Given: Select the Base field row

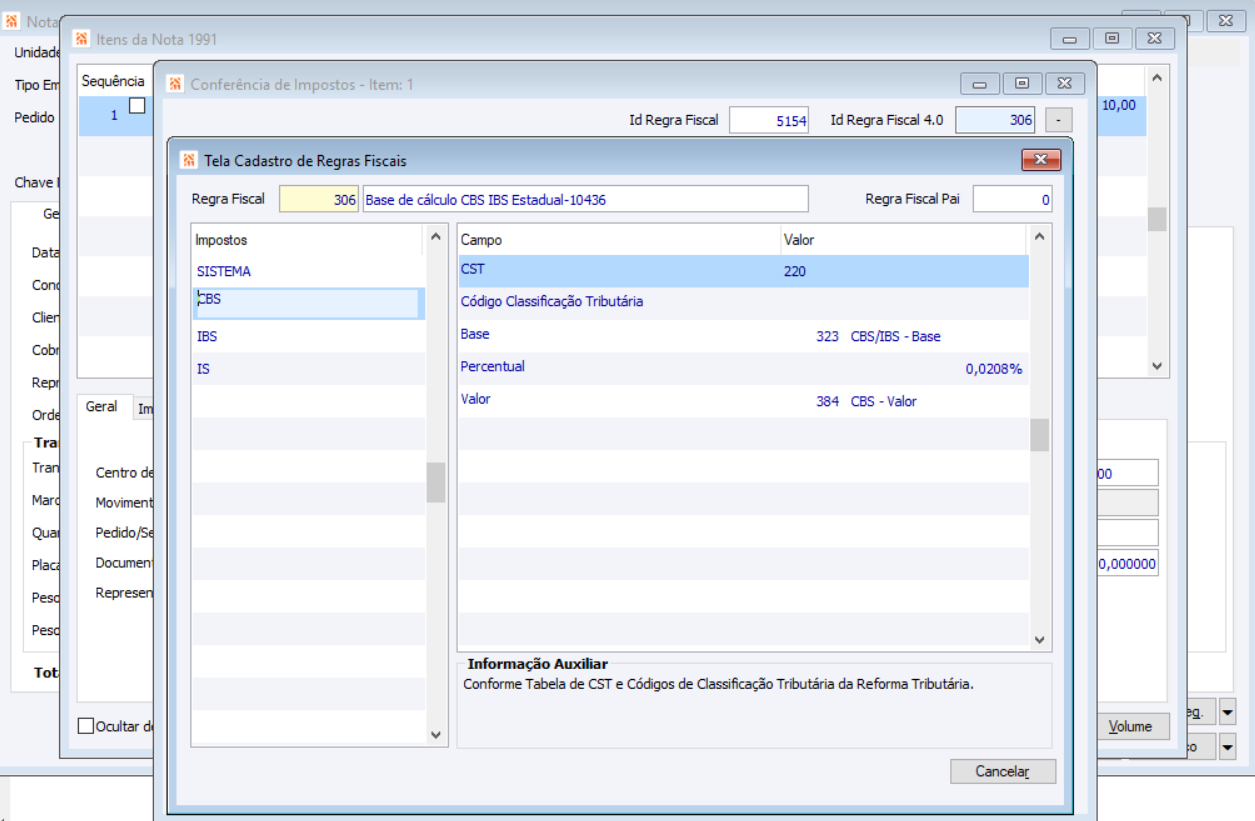Looking at the screenshot, I should [743, 336].
